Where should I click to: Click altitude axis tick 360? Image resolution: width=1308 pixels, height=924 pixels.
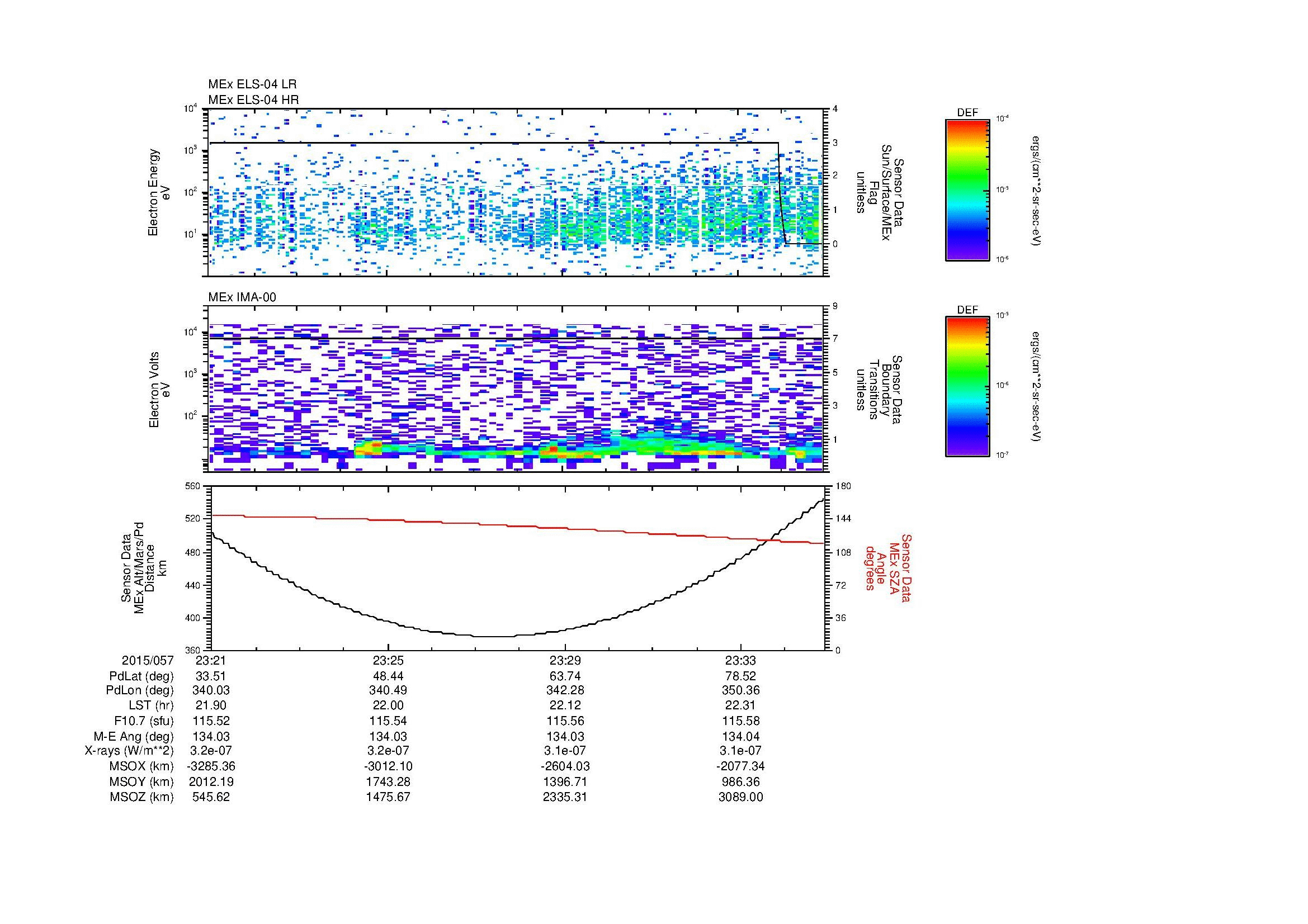click(193, 650)
